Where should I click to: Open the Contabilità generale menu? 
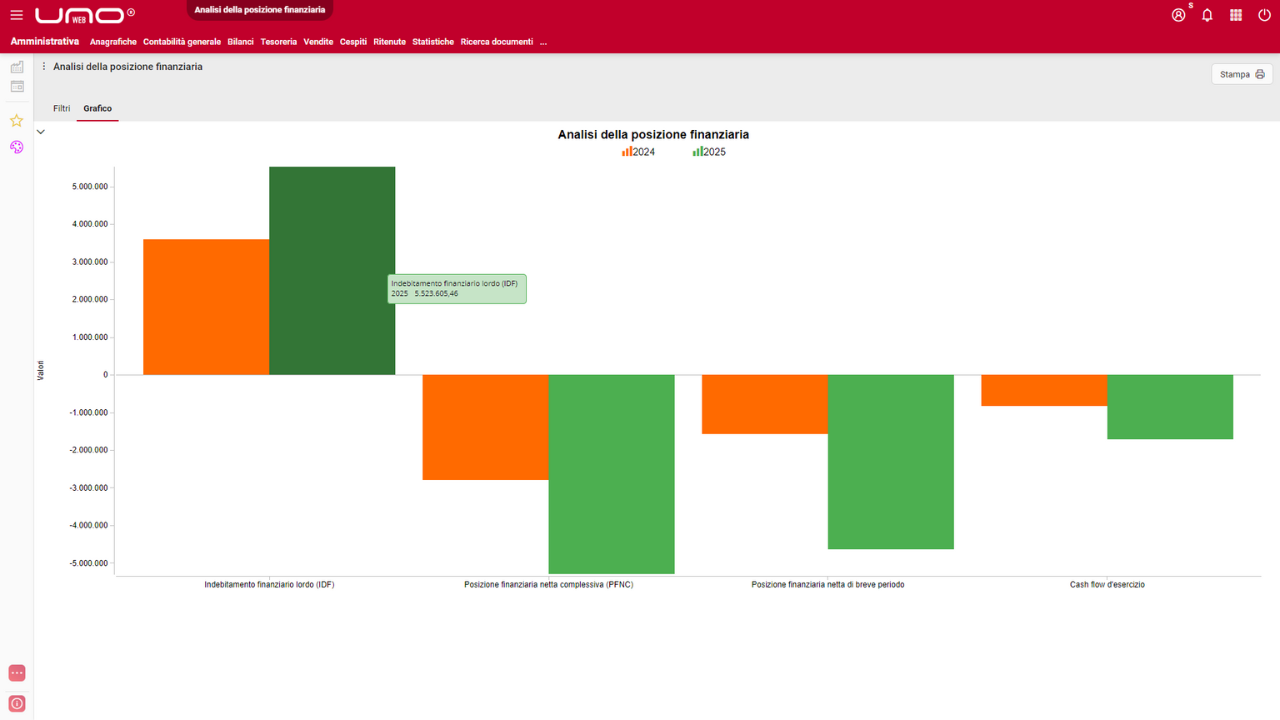click(x=181, y=42)
